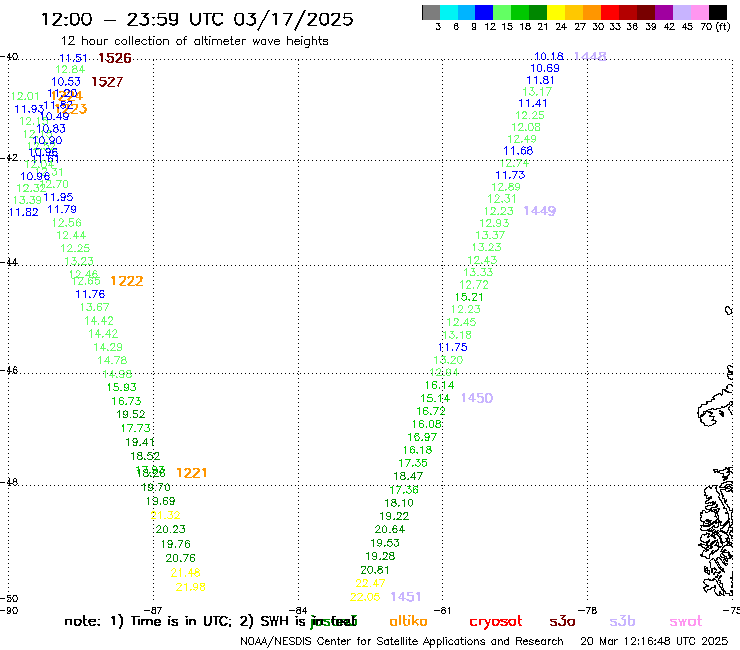
Task: Click the wave height value 18.52
Action: (x=145, y=456)
